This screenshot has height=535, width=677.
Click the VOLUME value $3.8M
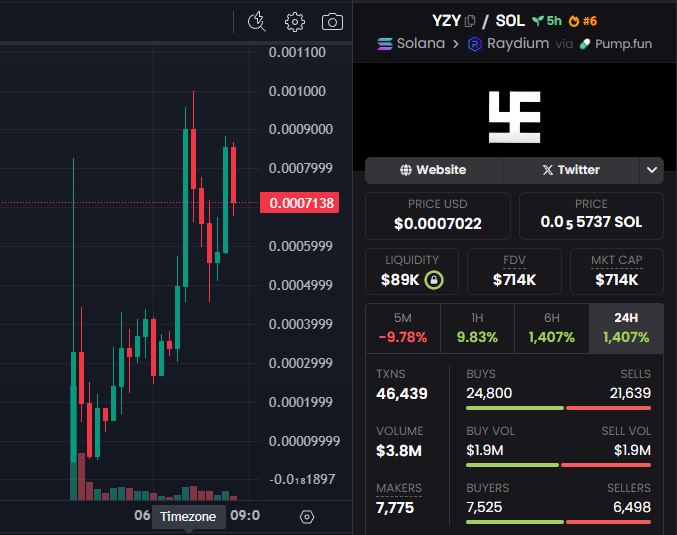[399, 451]
